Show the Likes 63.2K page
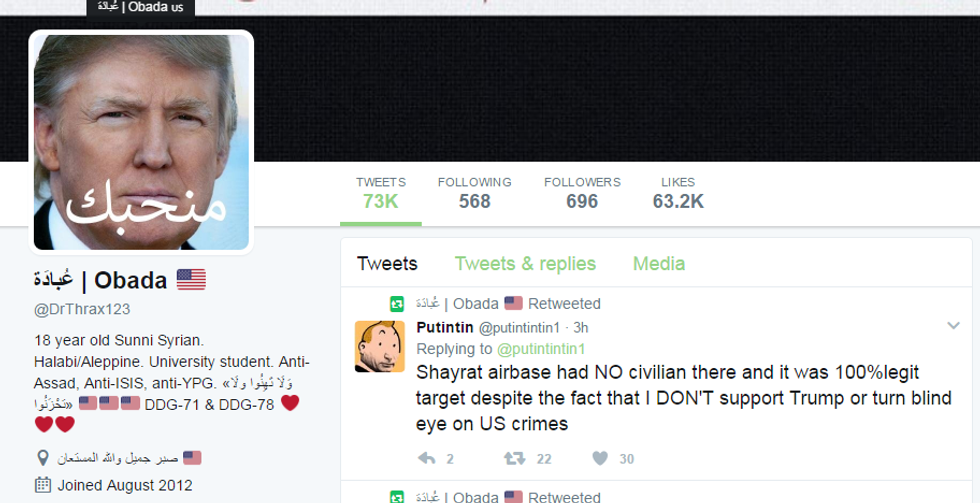Image resolution: width=980 pixels, height=503 pixels. (678, 193)
